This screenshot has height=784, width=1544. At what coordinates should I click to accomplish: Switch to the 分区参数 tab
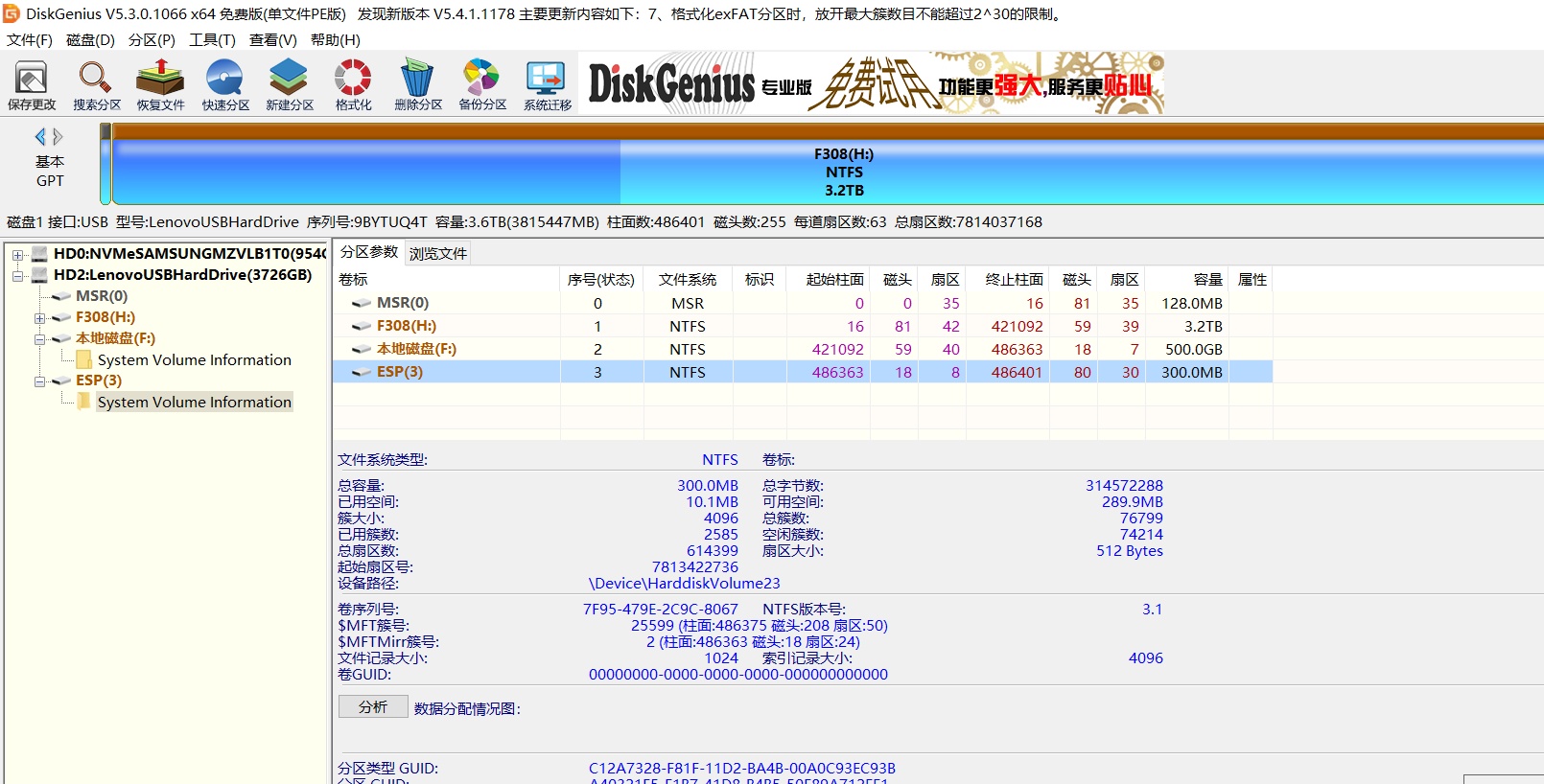(369, 252)
